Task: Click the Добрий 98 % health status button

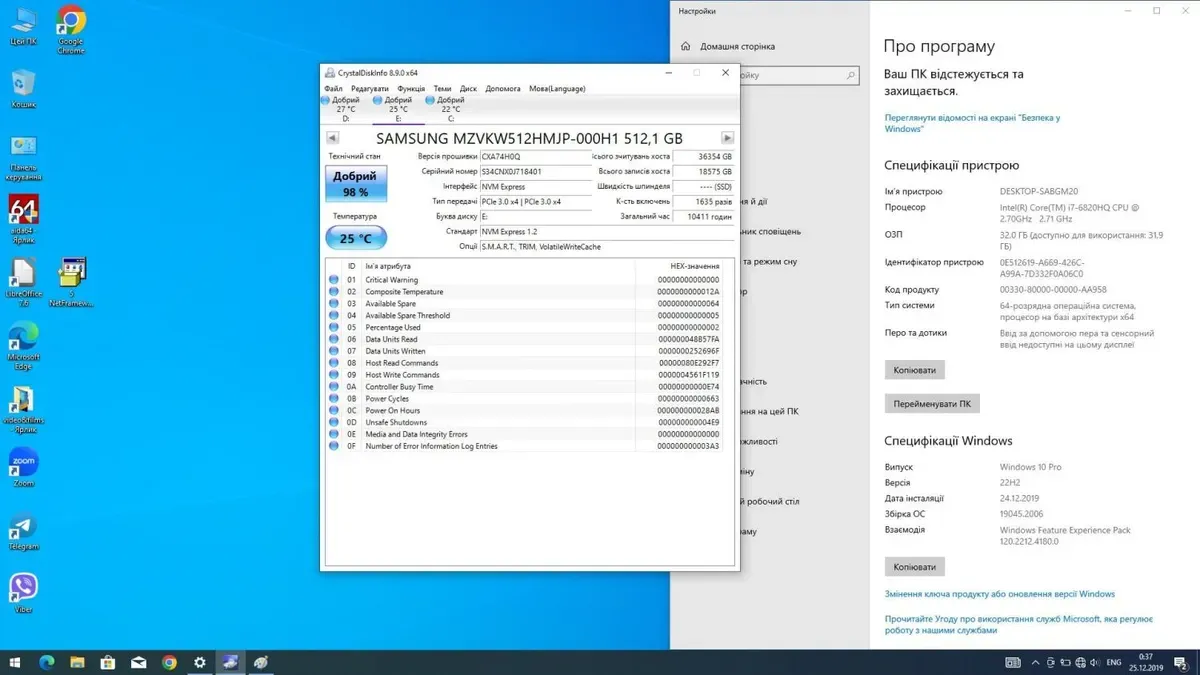Action: 355,184
